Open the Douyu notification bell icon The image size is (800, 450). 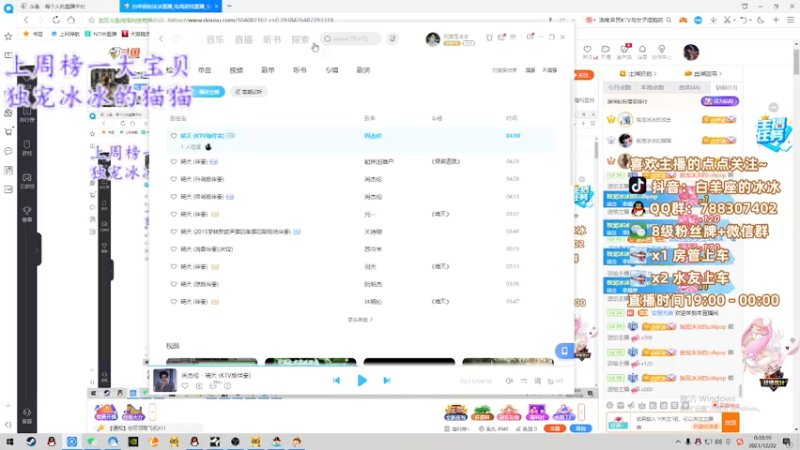click(x=642, y=51)
